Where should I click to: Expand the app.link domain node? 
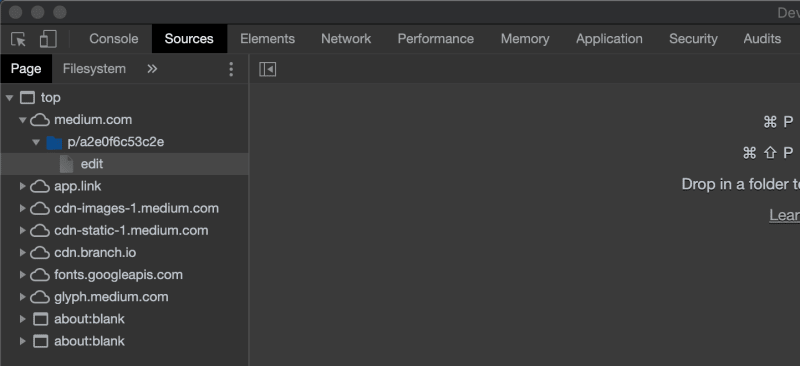tap(22, 186)
